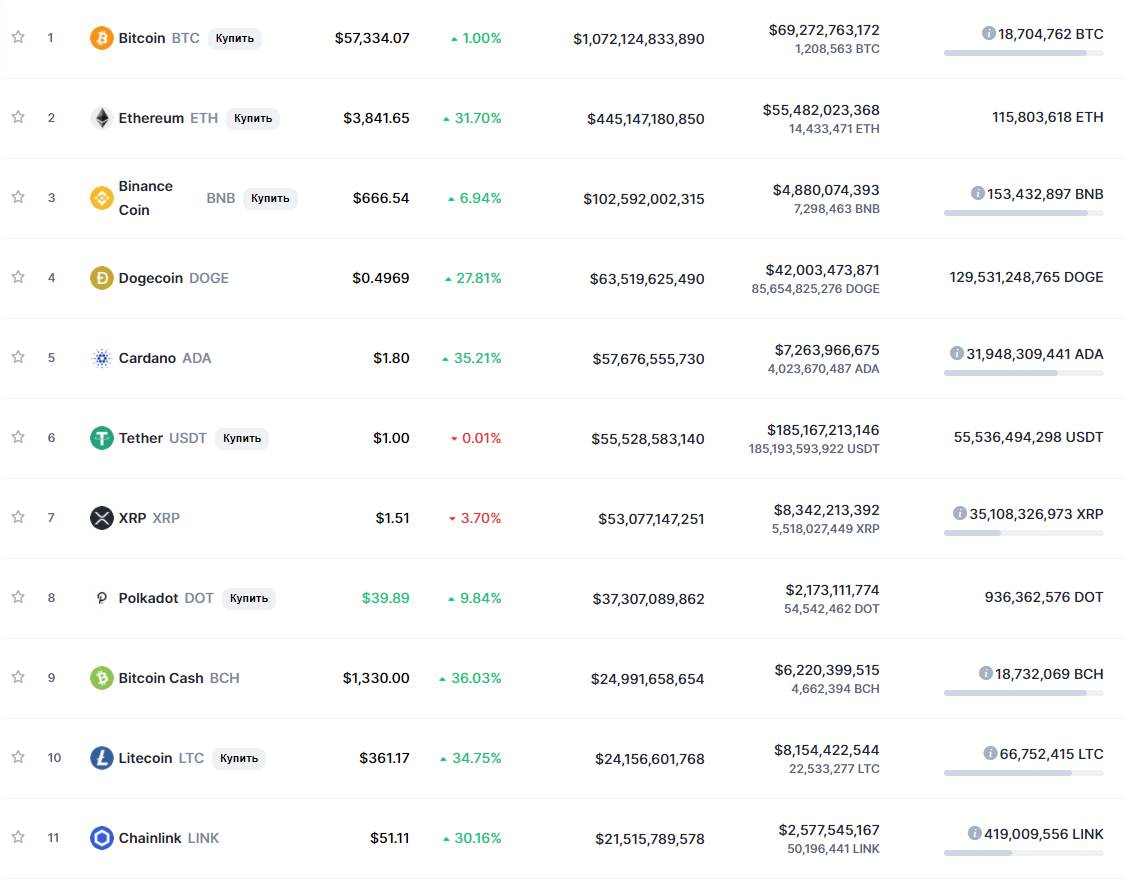Open Tether volume link $185,167,213,146
The width and height of the screenshot is (1125, 885).
tap(823, 430)
